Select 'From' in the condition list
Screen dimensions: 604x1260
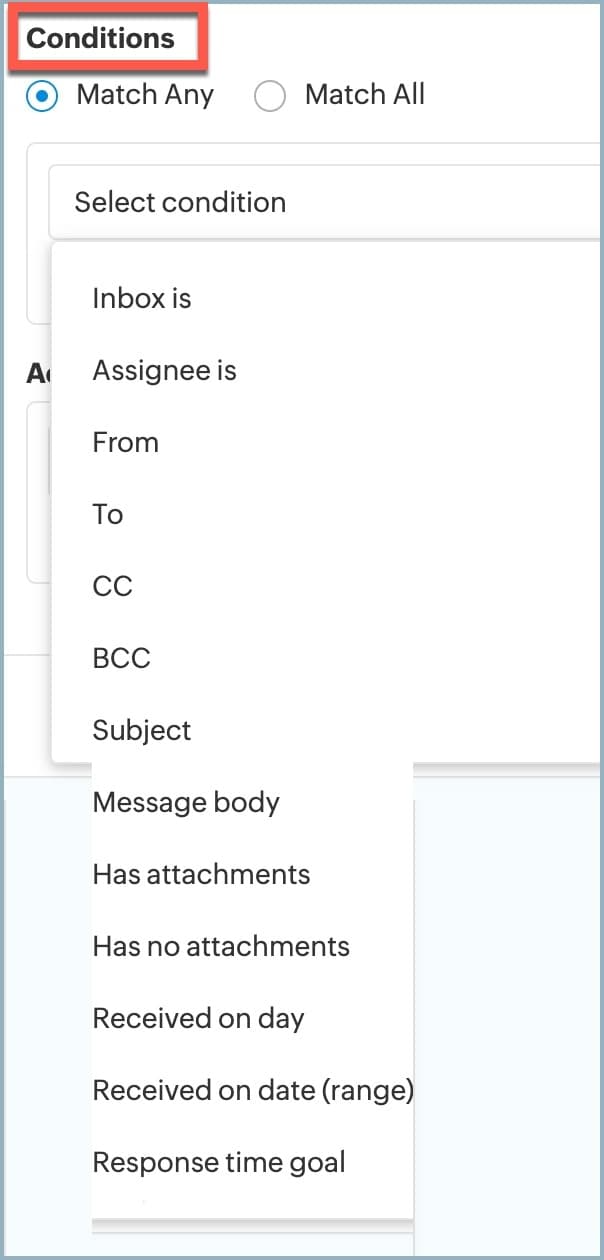pyautogui.click(x=126, y=442)
